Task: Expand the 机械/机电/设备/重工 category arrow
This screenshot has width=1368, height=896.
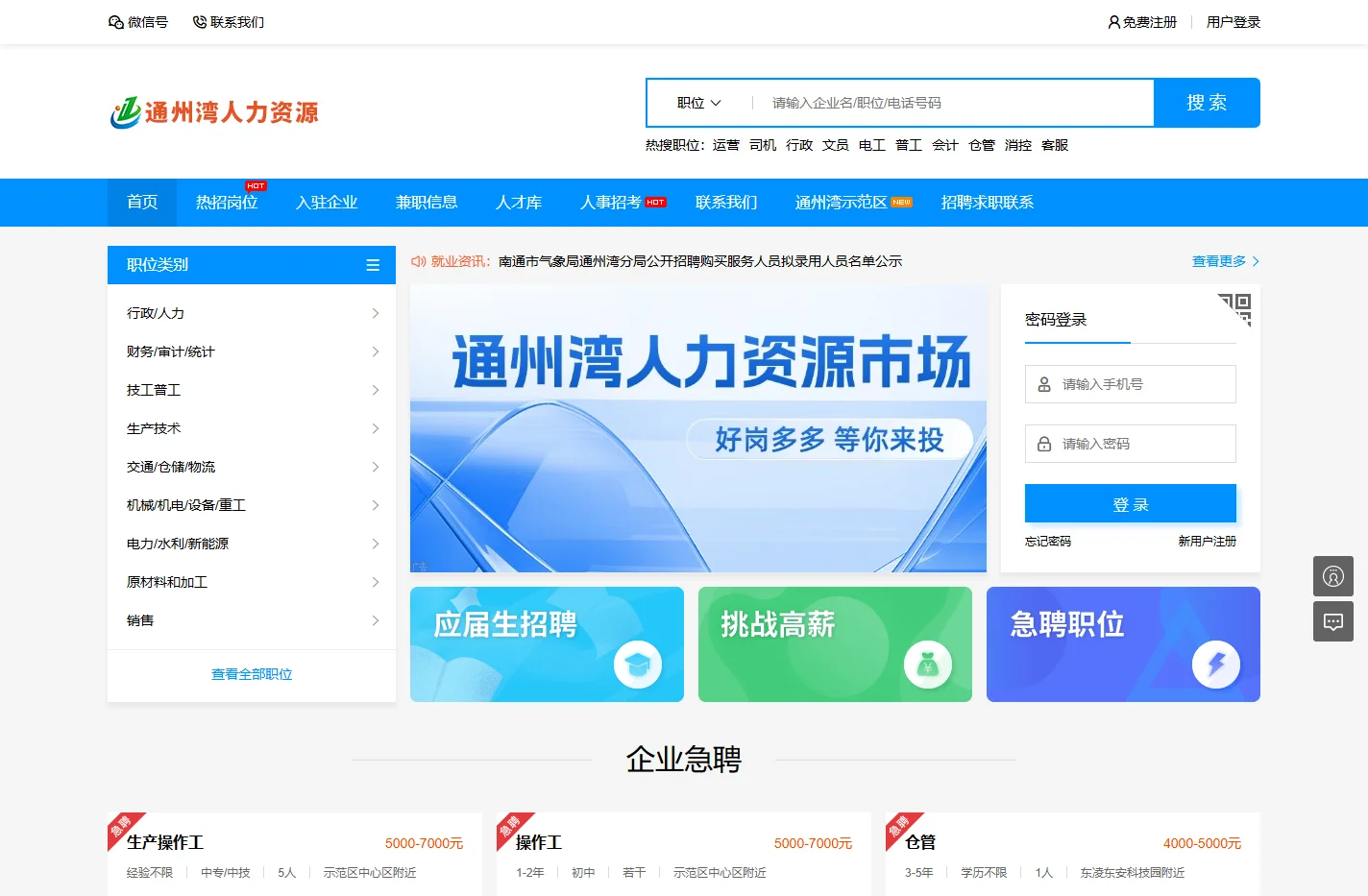Action: (376, 505)
